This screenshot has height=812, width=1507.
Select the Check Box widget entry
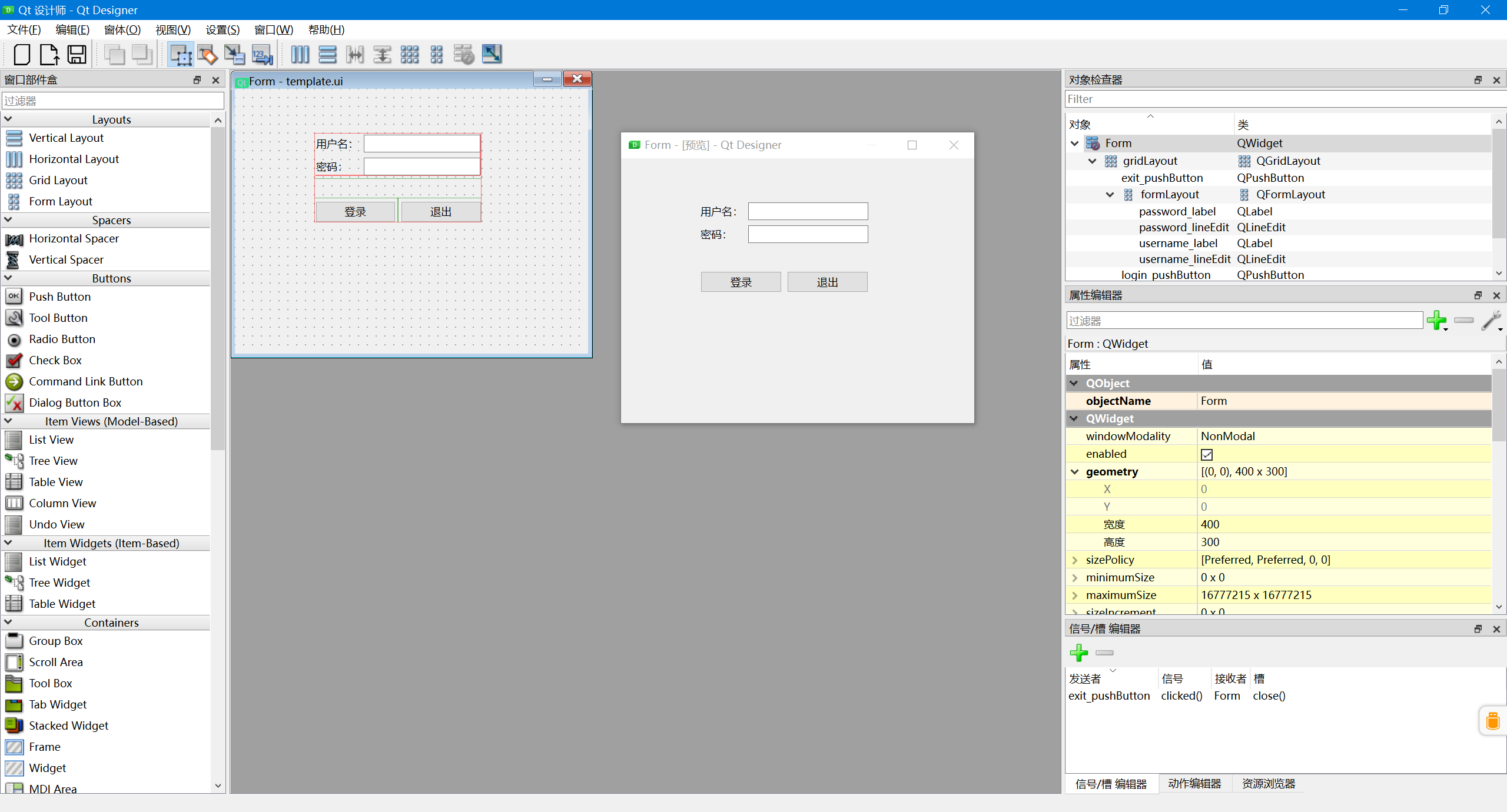(55, 361)
